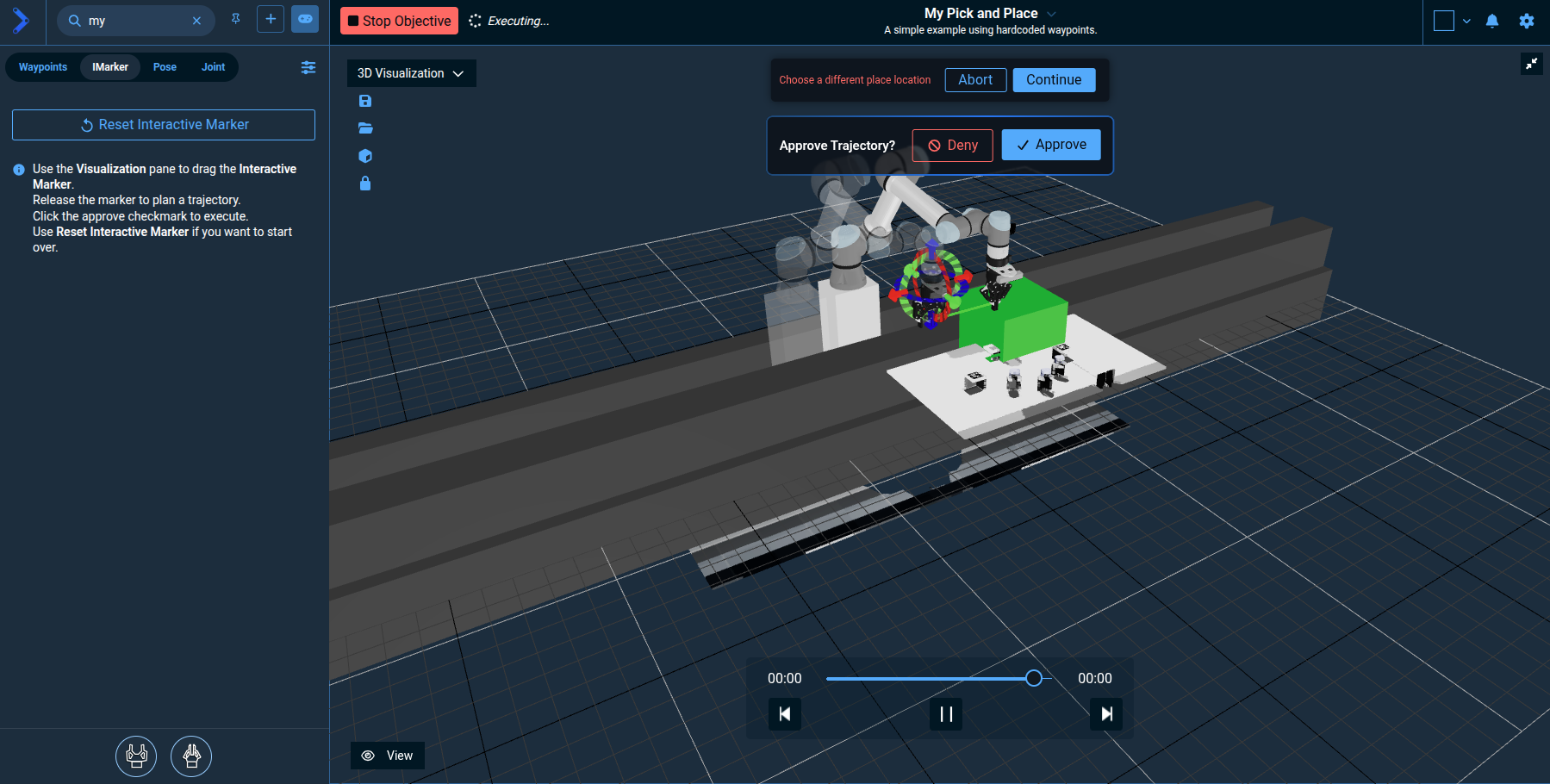1550x784 pixels.
Task: Click the trajectory playback slider handle
Action: tap(1034, 678)
